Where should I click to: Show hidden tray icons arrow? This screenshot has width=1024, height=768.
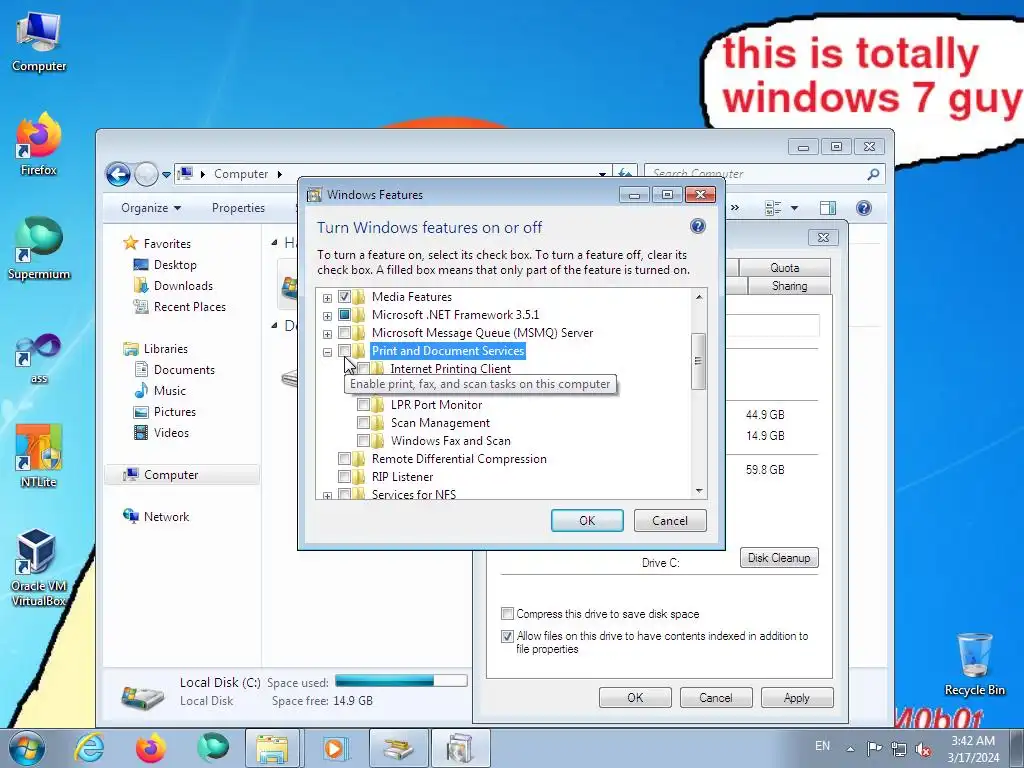click(x=850, y=748)
